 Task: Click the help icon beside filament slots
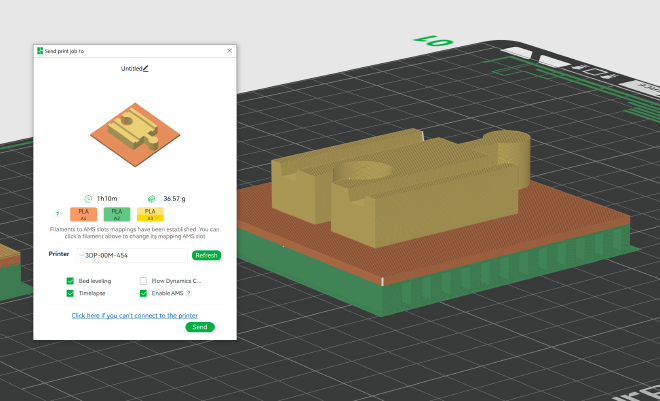click(x=57, y=214)
